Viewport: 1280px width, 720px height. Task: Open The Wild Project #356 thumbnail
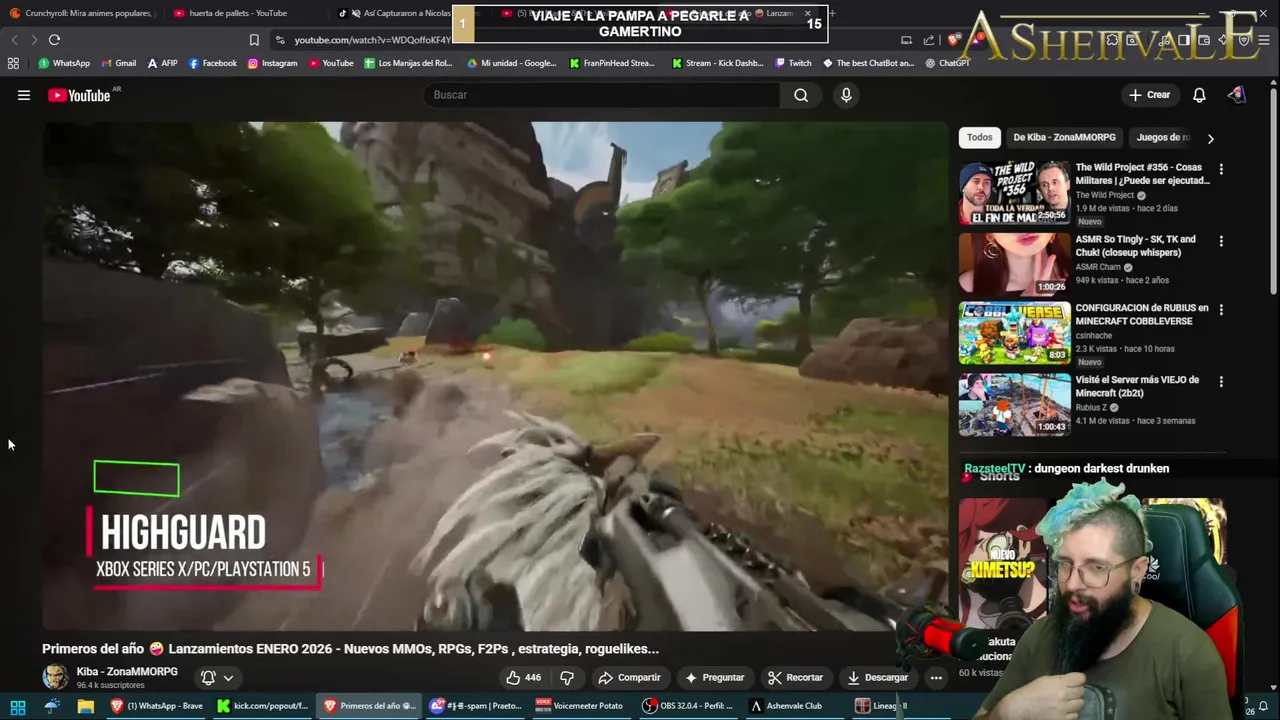(x=1014, y=193)
